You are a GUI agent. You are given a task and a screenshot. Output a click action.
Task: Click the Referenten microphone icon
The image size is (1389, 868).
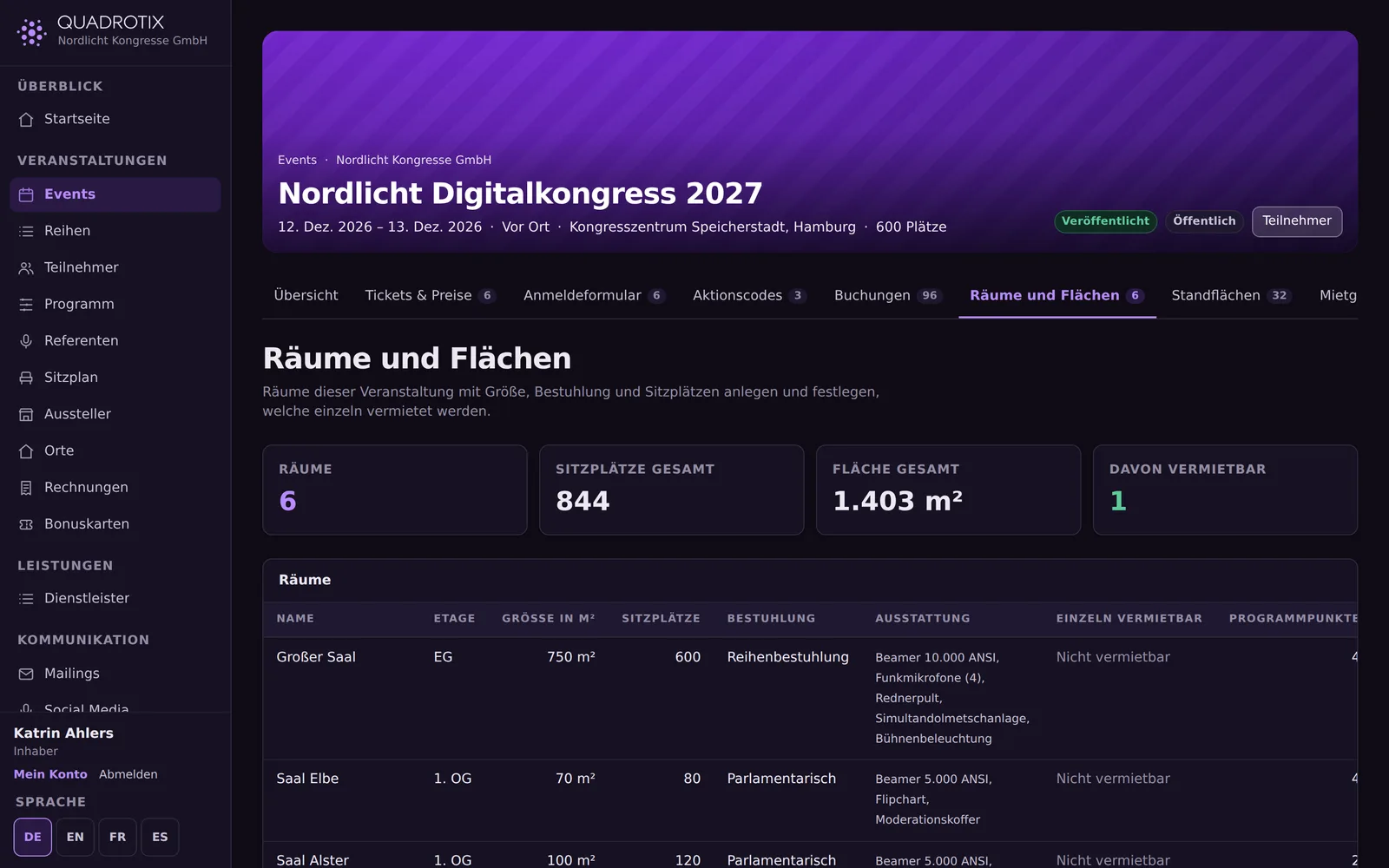tap(26, 341)
